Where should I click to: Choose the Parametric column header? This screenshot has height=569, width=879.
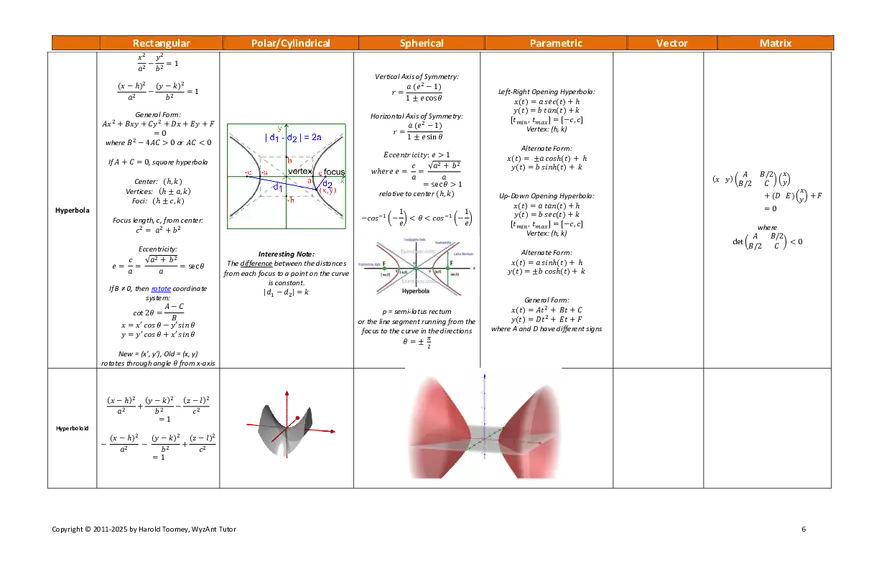pos(555,43)
